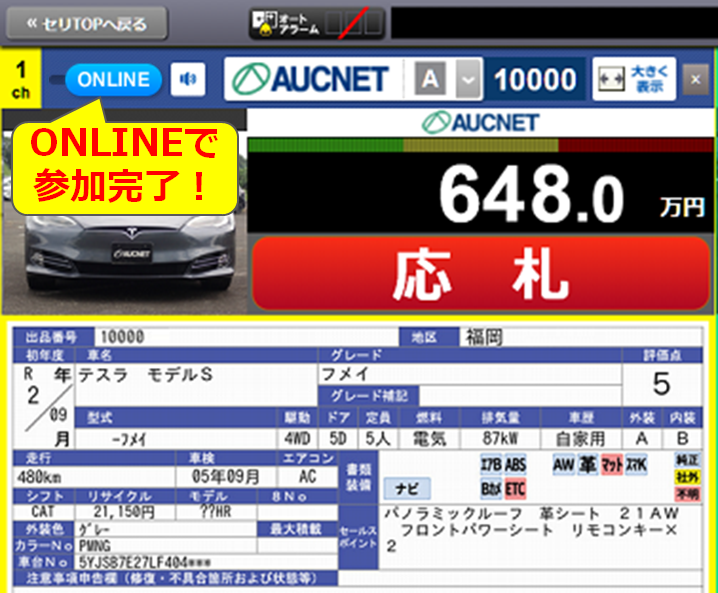Image resolution: width=718 pixels, height=593 pixels.
Task: Click the AW alloy wheel badge
Action: [564, 464]
